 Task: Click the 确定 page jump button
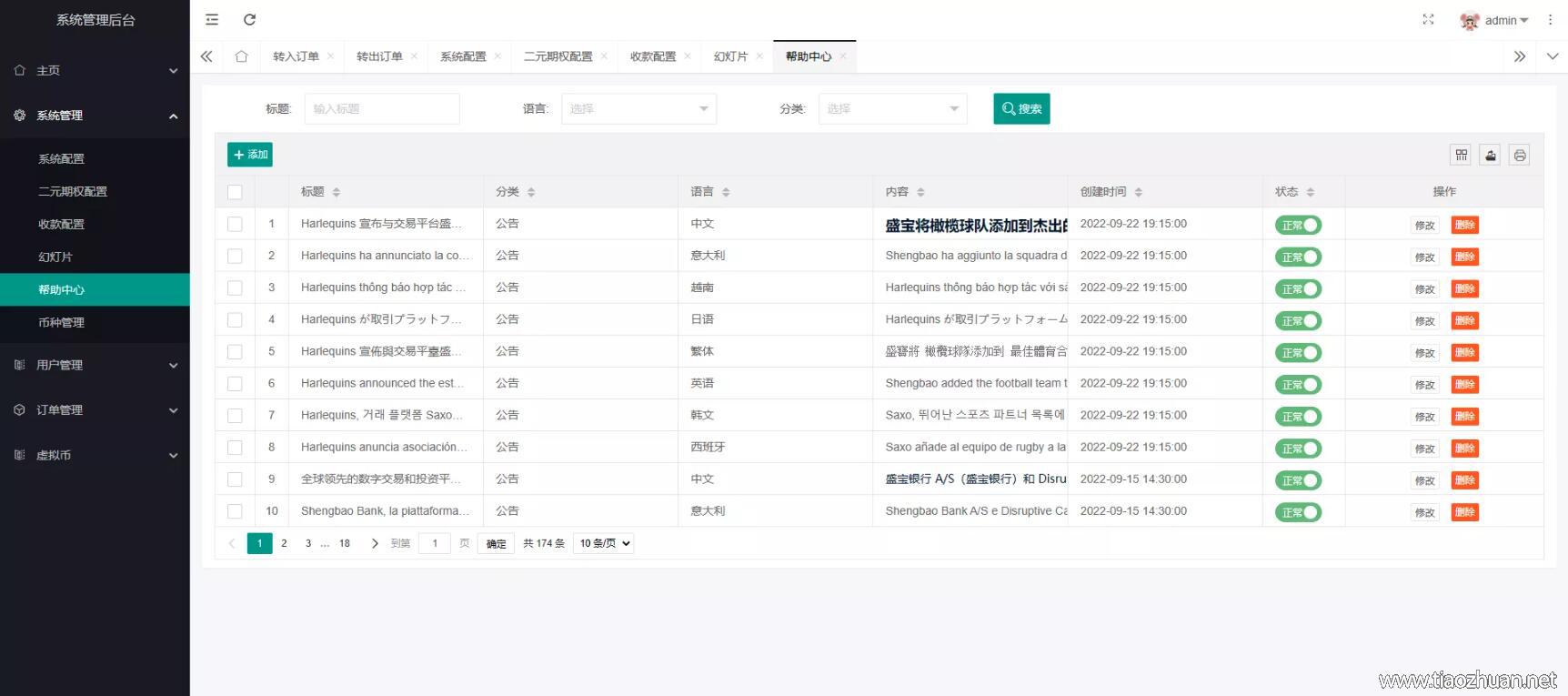(x=496, y=543)
